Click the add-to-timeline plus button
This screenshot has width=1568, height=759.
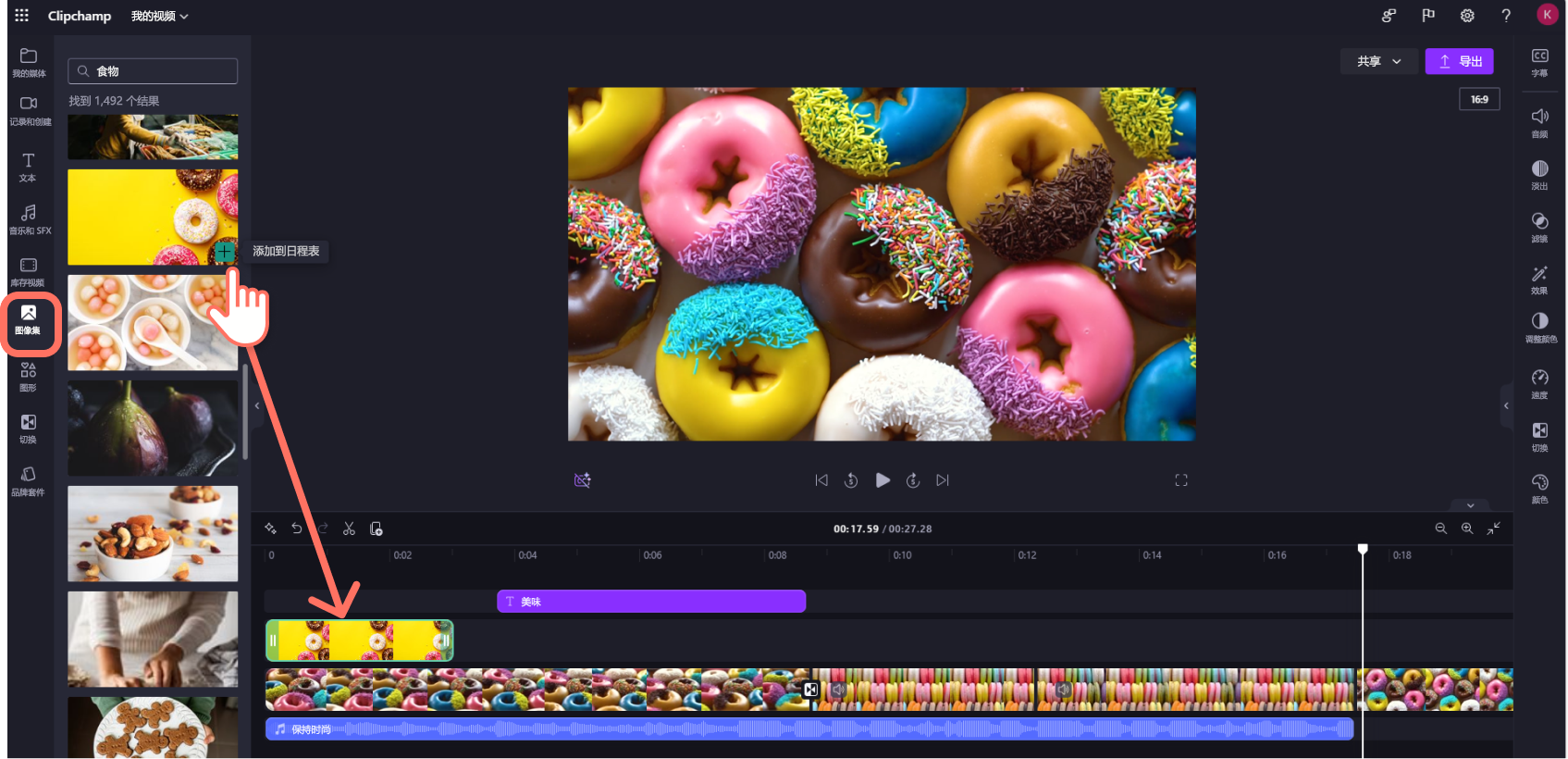coord(224,251)
